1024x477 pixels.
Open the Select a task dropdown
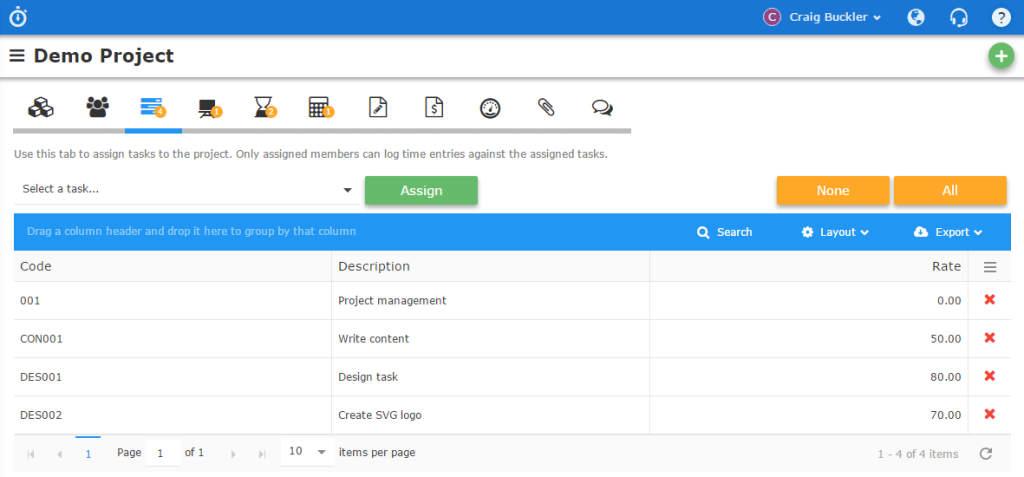187,189
